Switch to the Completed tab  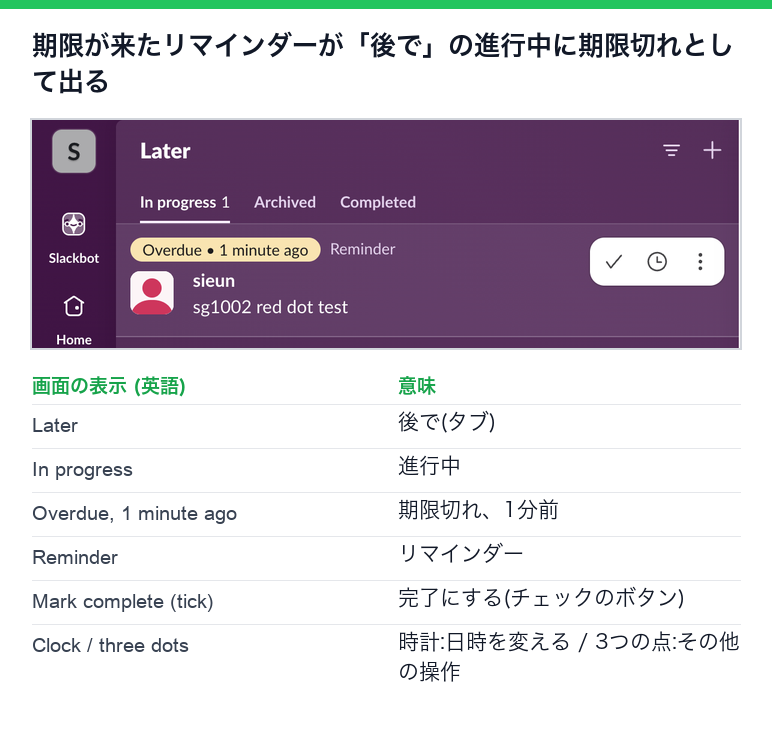[x=378, y=202]
